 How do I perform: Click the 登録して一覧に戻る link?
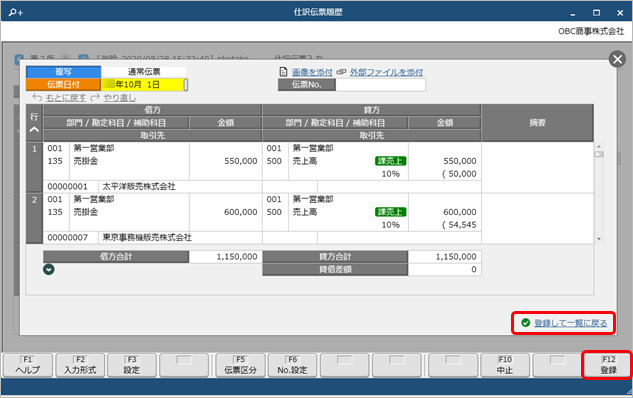click(x=570, y=323)
